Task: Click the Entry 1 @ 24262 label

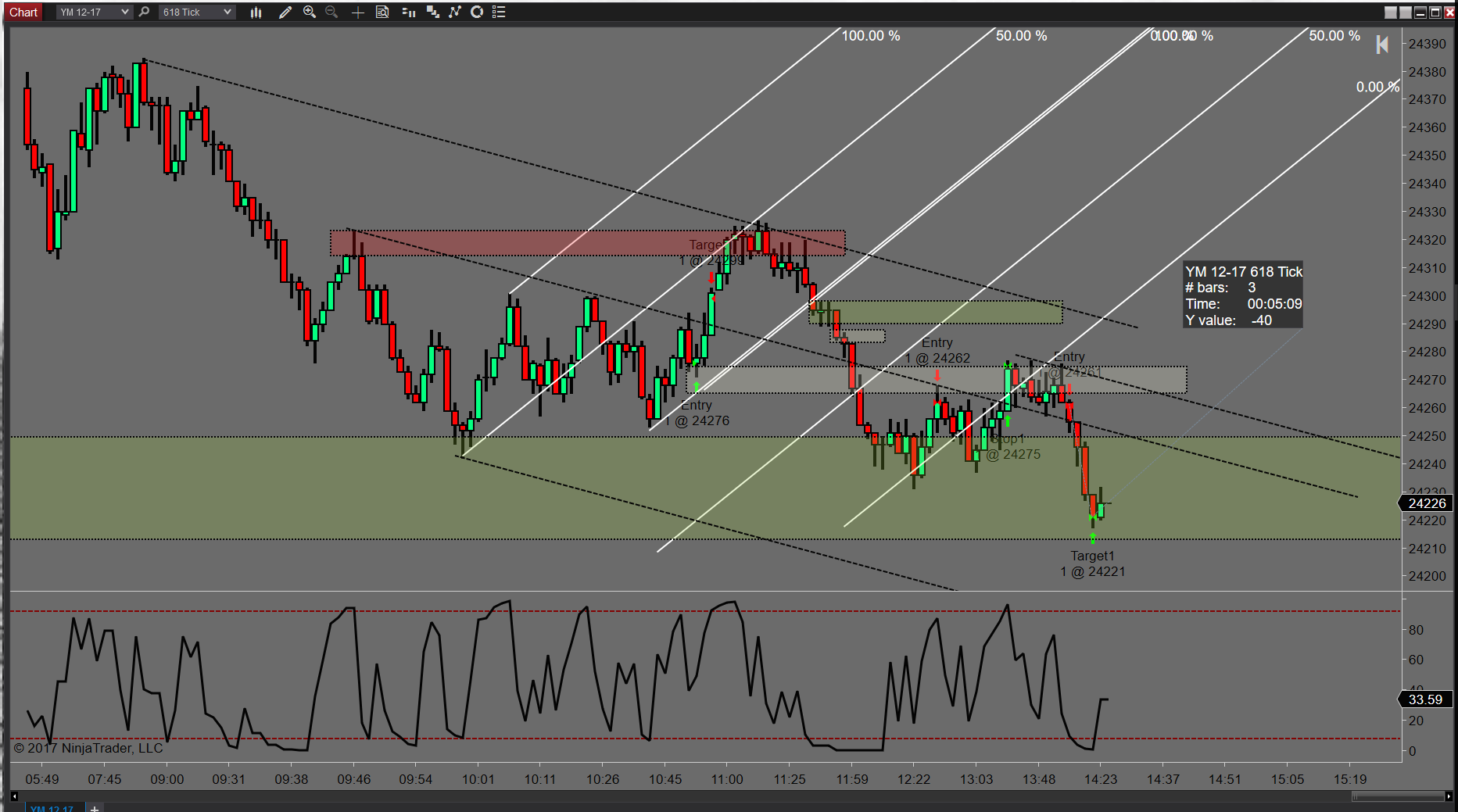Action: click(x=937, y=350)
